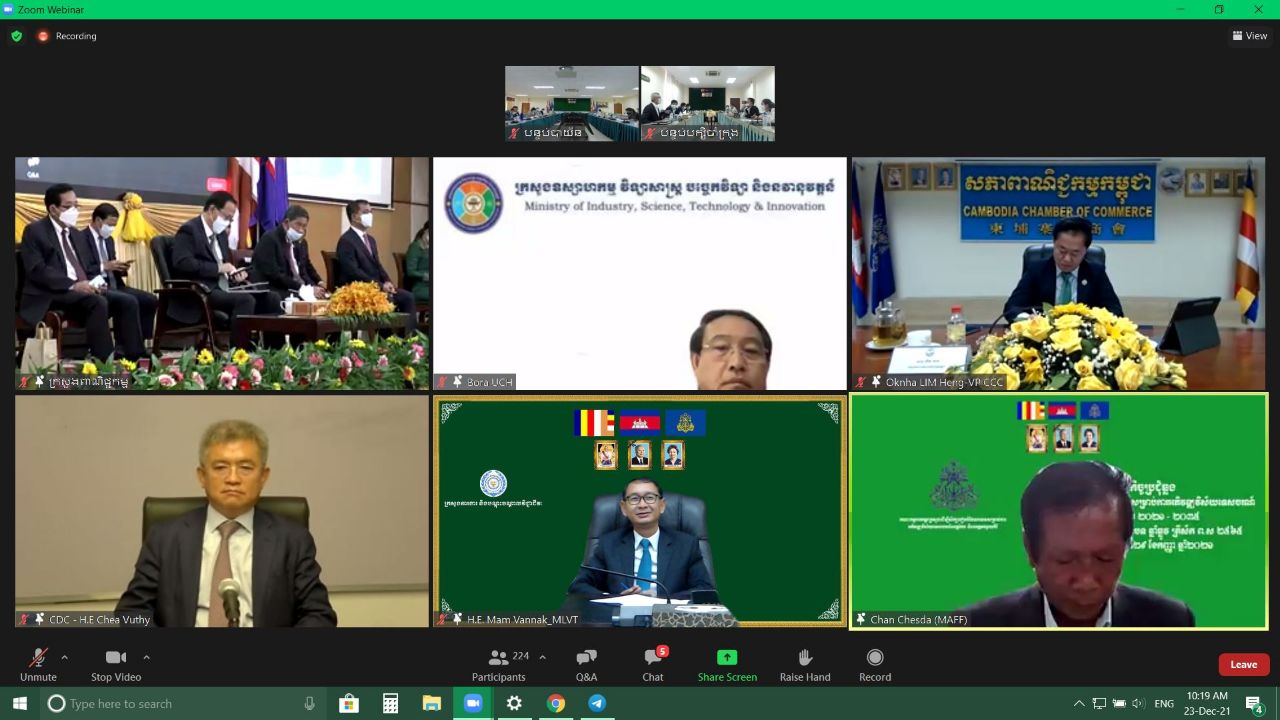Open Google Chrome from the taskbar
This screenshot has height=720, width=1280.
555,704
